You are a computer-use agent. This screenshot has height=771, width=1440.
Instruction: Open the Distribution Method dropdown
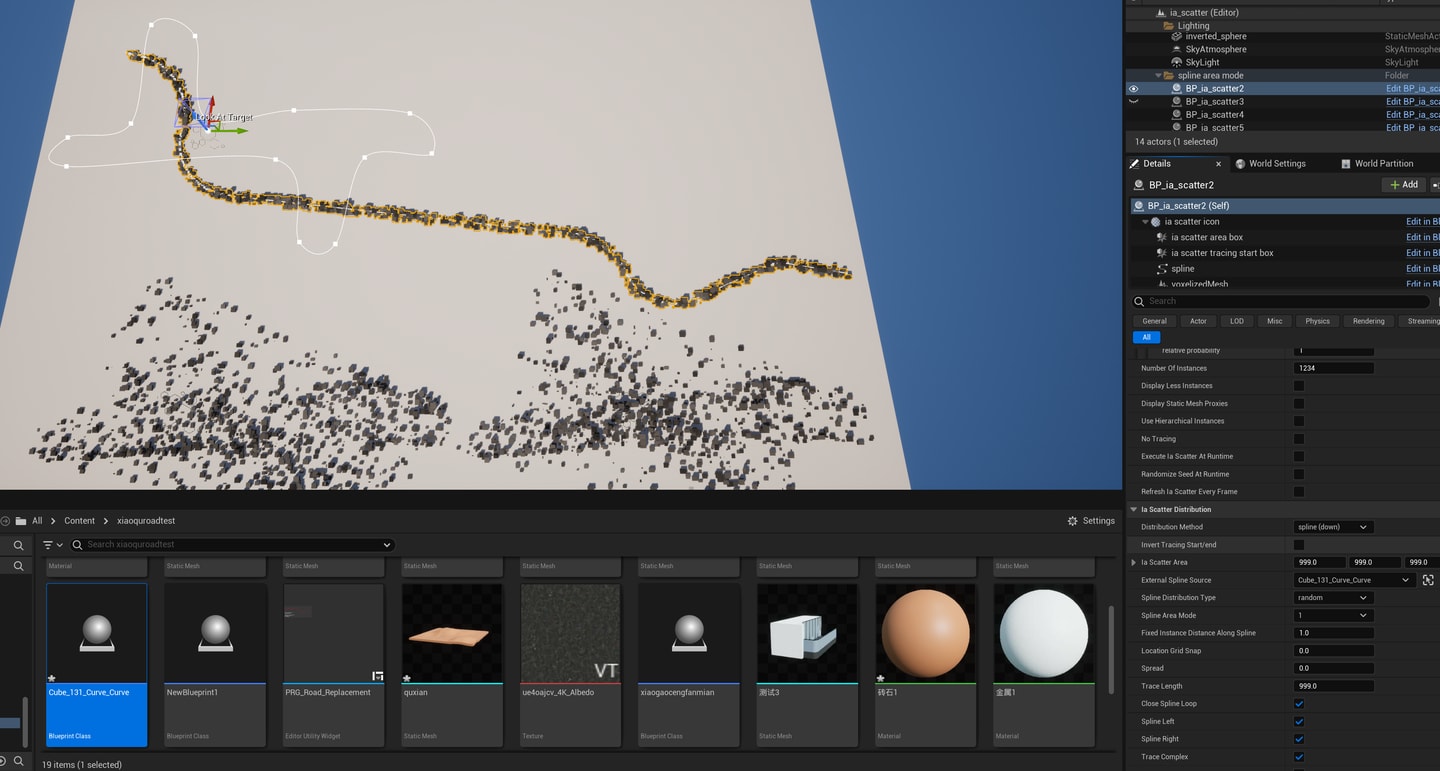click(x=1333, y=527)
